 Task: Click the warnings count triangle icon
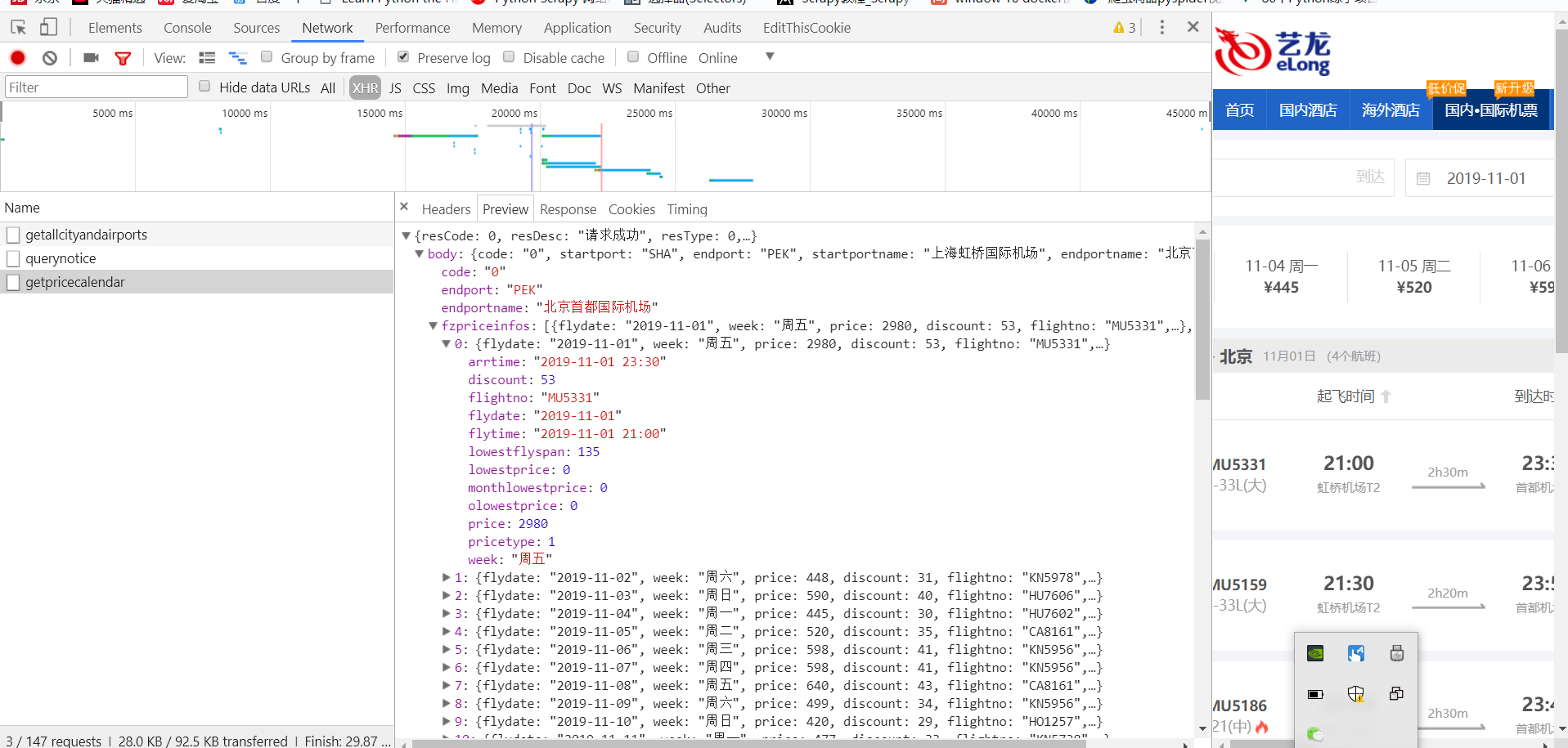click(x=1118, y=28)
